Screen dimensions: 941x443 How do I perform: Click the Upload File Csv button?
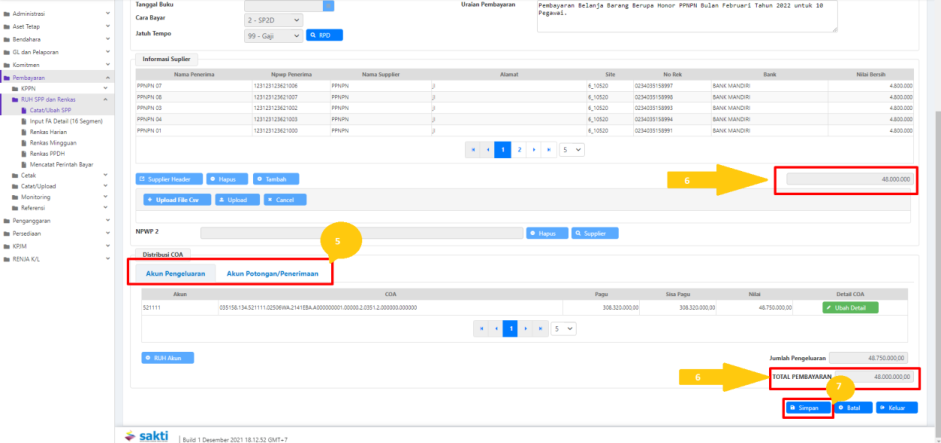pos(174,200)
